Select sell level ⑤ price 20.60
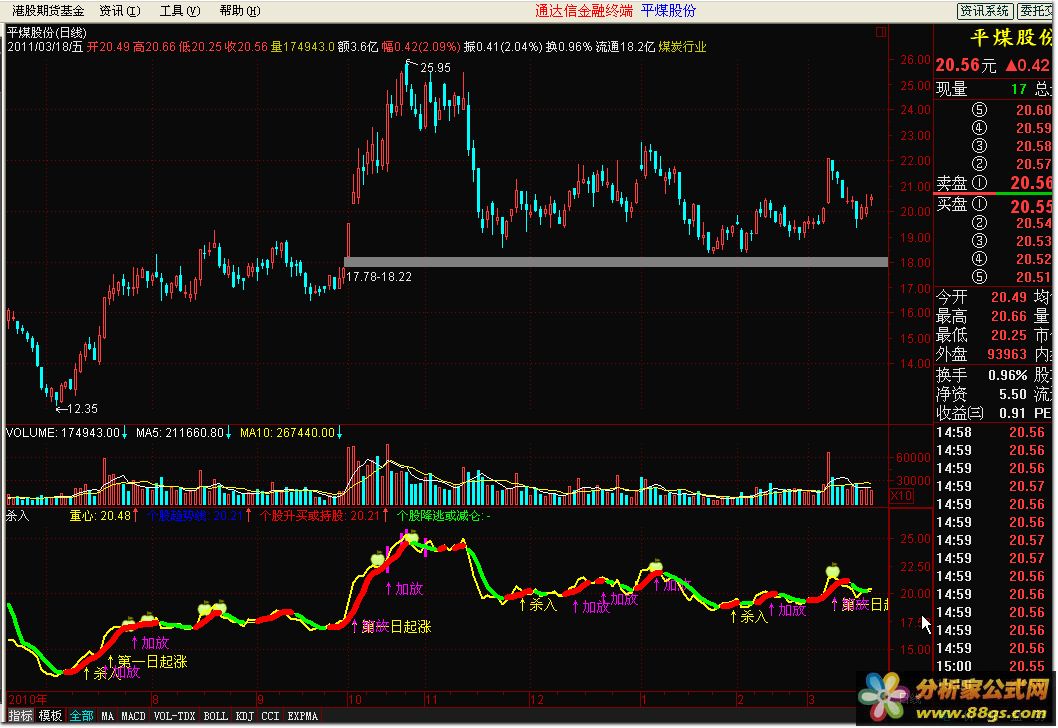 (1033, 110)
